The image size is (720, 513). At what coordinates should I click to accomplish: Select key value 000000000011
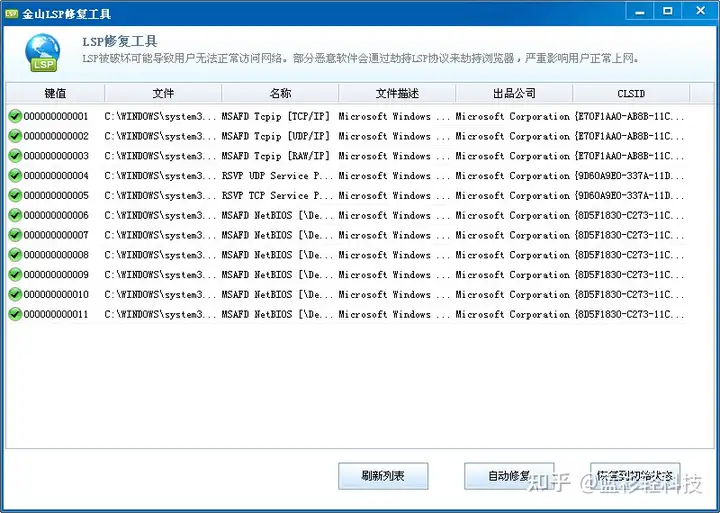tap(56, 314)
